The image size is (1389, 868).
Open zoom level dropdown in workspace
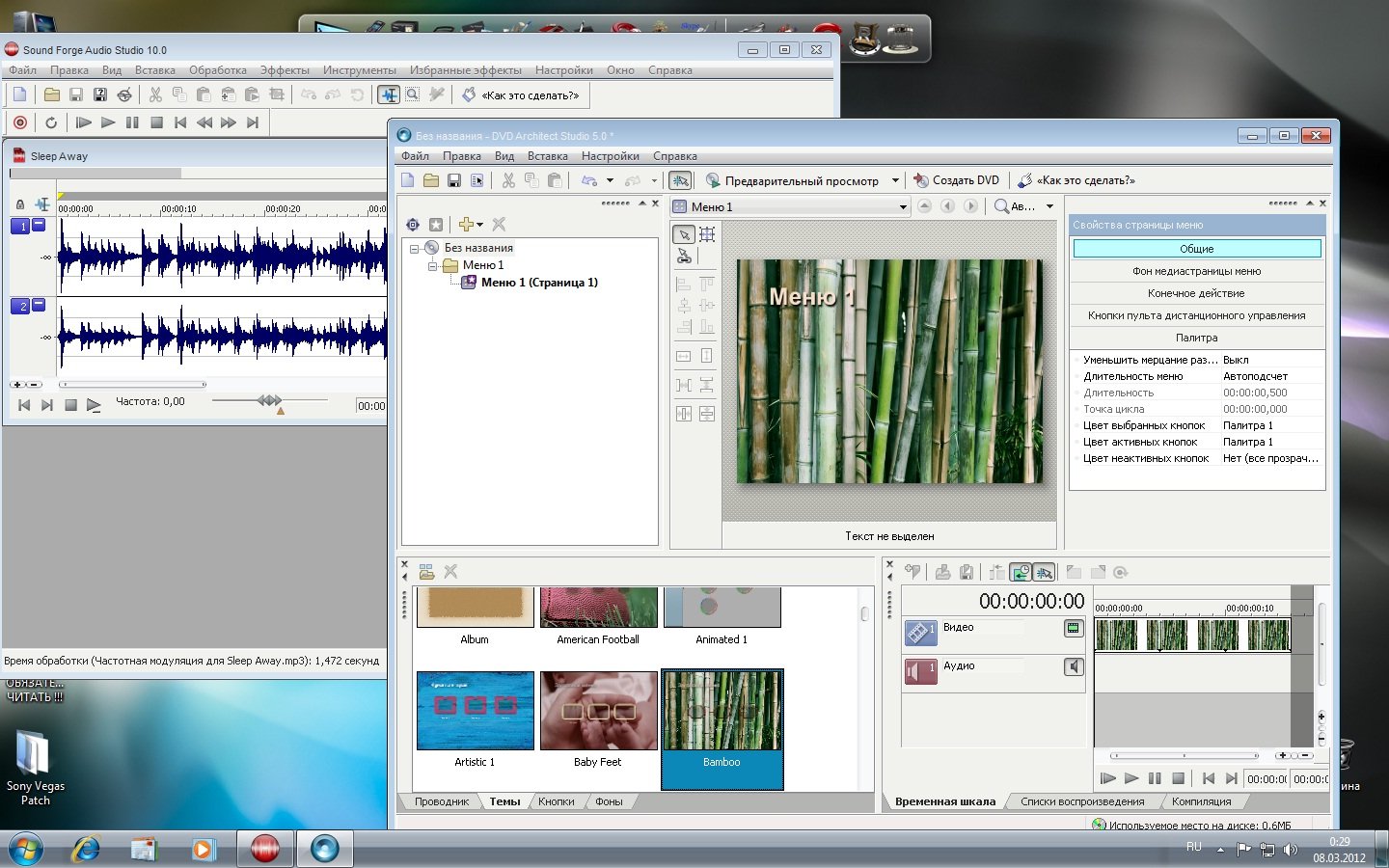[1049, 206]
